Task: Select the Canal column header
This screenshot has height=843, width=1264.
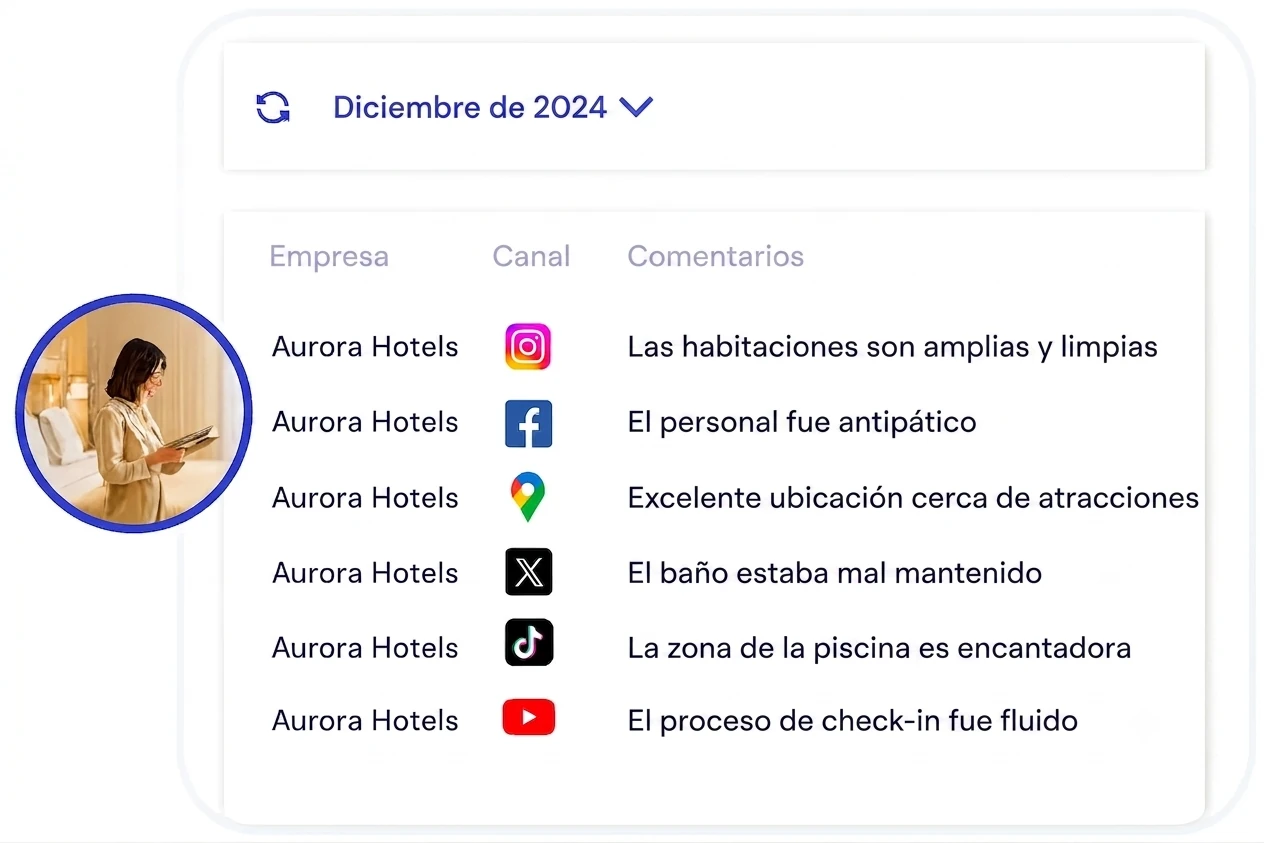Action: (531, 256)
